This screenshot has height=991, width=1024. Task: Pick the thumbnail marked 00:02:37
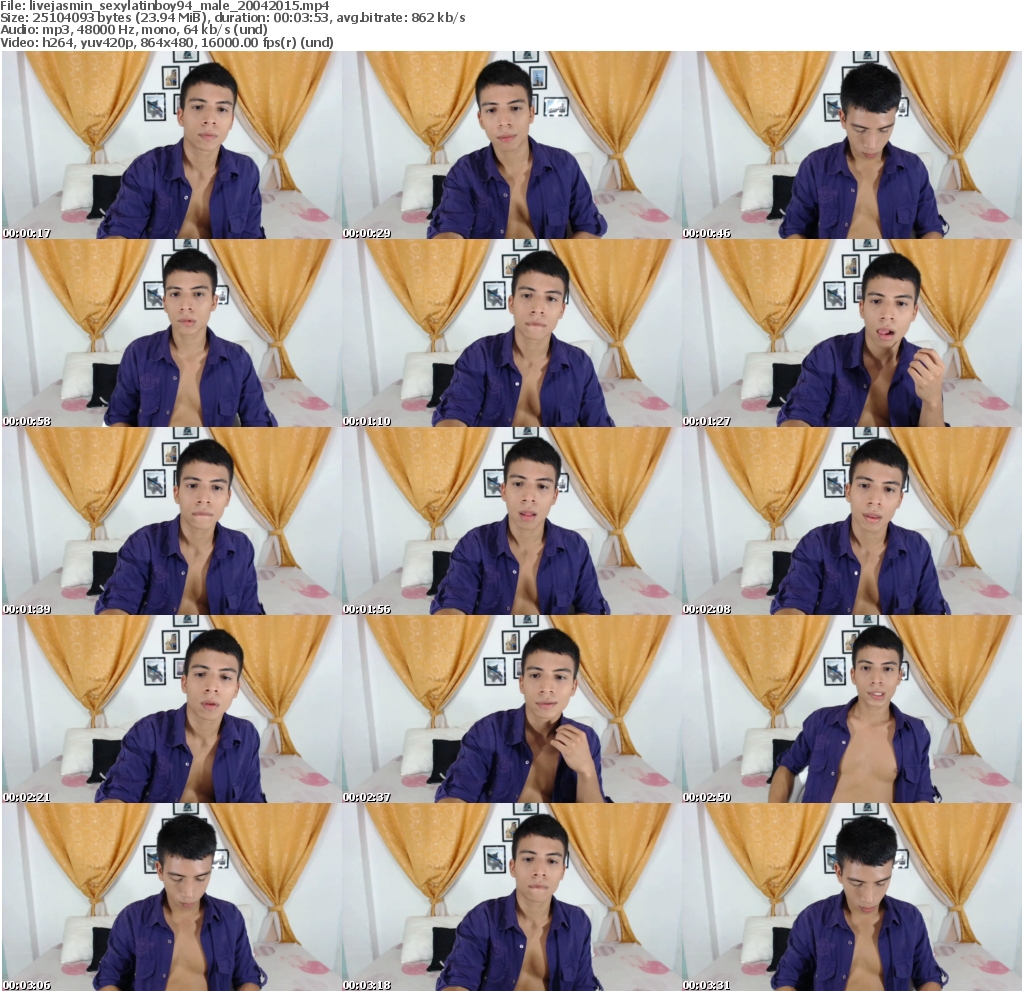coord(511,709)
